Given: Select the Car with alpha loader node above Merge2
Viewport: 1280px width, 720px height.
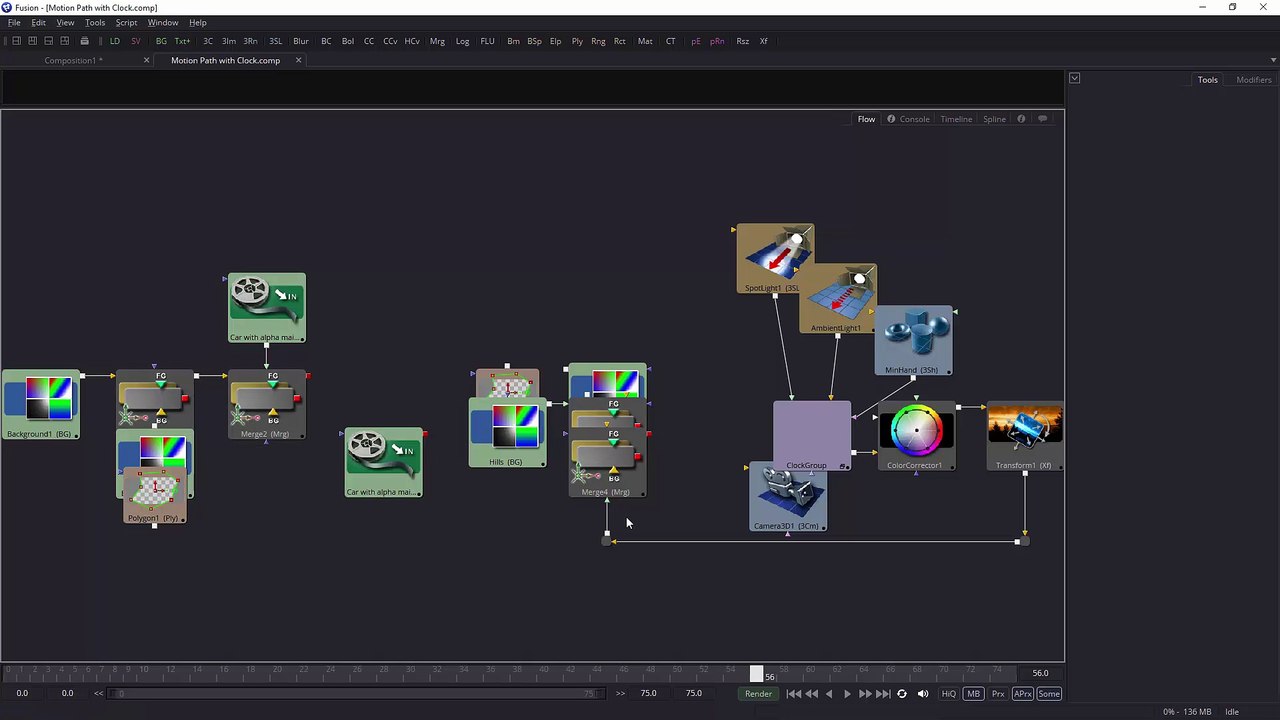Looking at the screenshot, I should point(267,308).
